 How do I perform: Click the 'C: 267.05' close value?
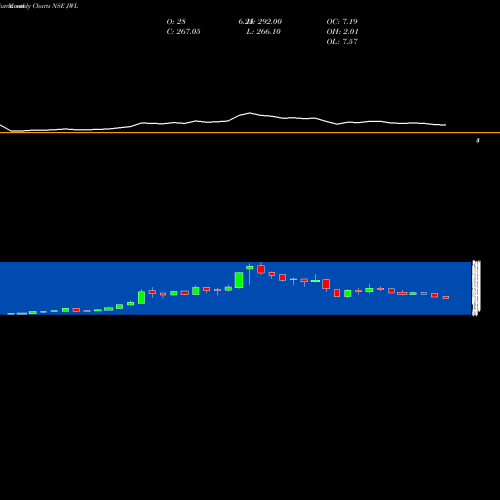pyautogui.click(x=183, y=31)
